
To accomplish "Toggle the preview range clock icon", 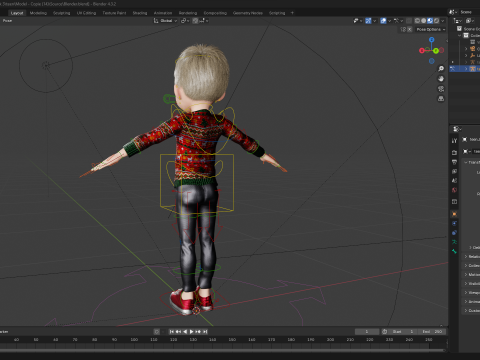I will 384,332.
